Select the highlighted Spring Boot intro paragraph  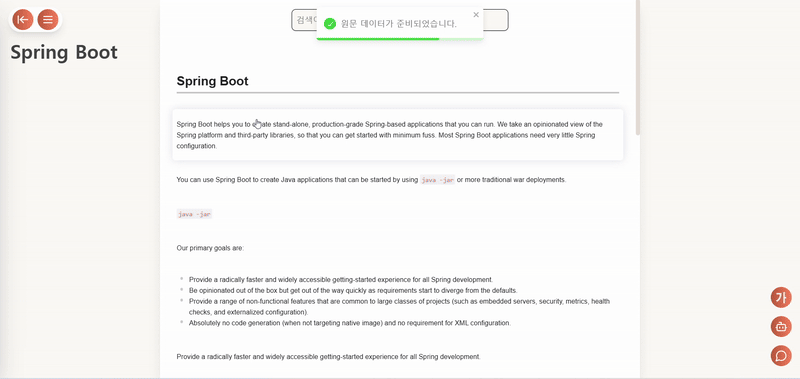(x=397, y=135)
